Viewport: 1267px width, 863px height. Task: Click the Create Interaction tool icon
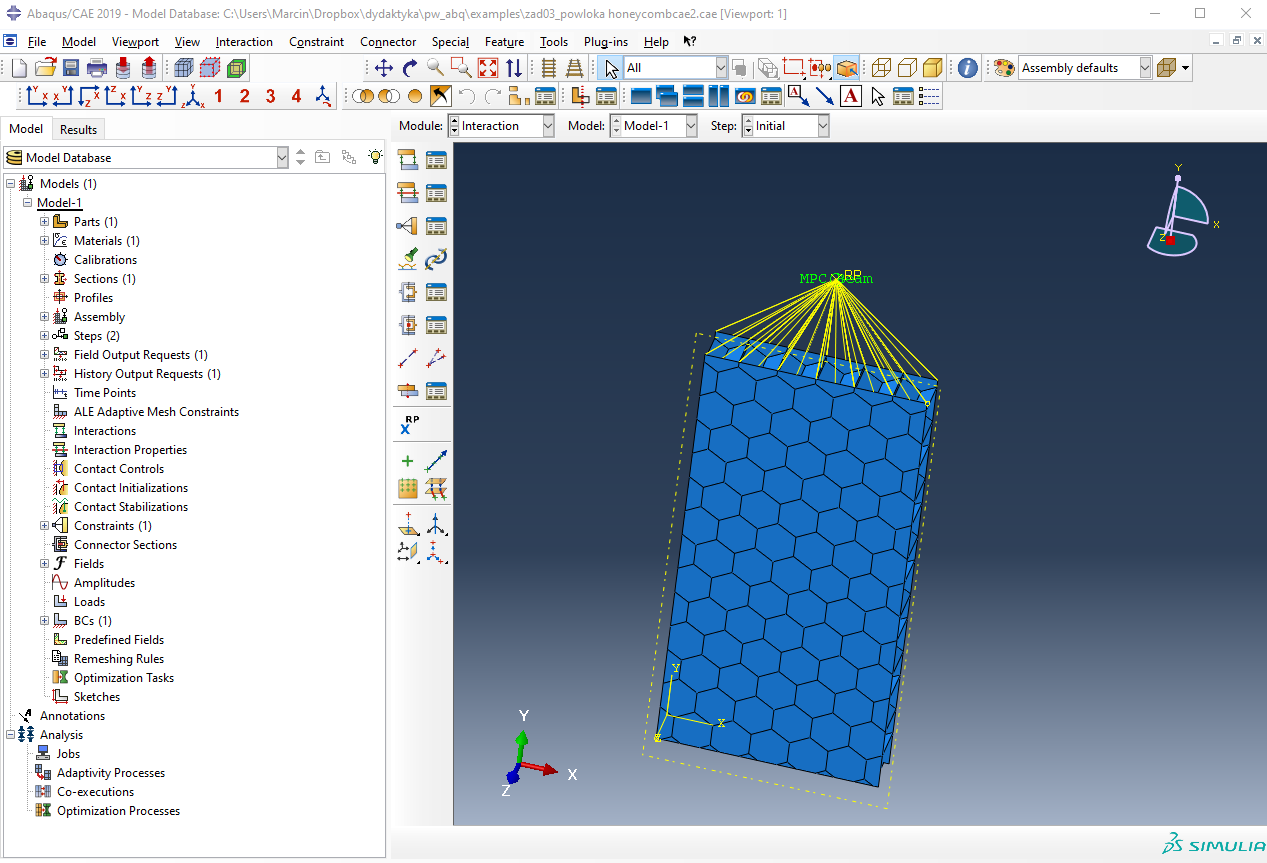407,160
